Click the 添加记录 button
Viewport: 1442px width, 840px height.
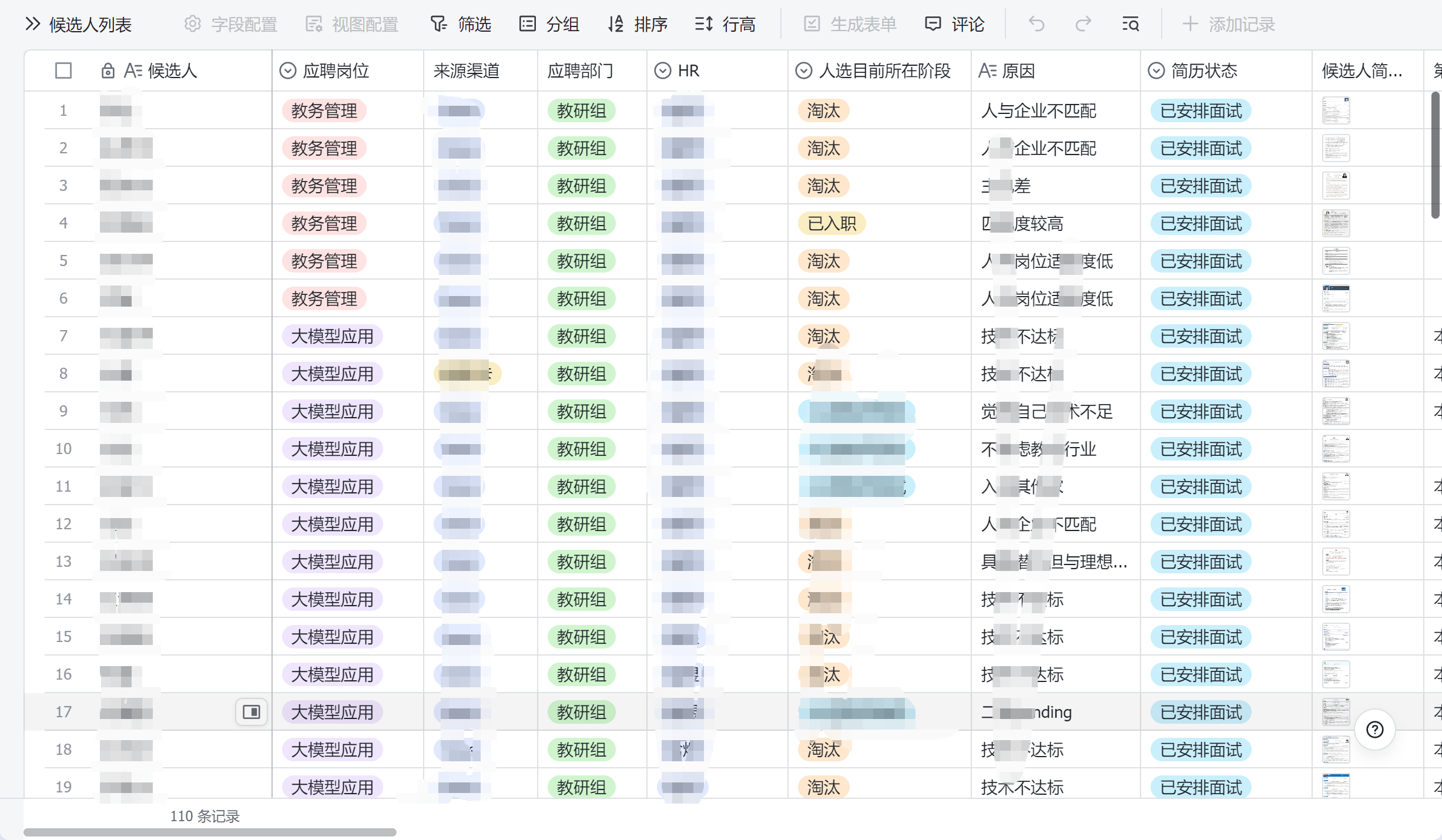(1228, 24)
